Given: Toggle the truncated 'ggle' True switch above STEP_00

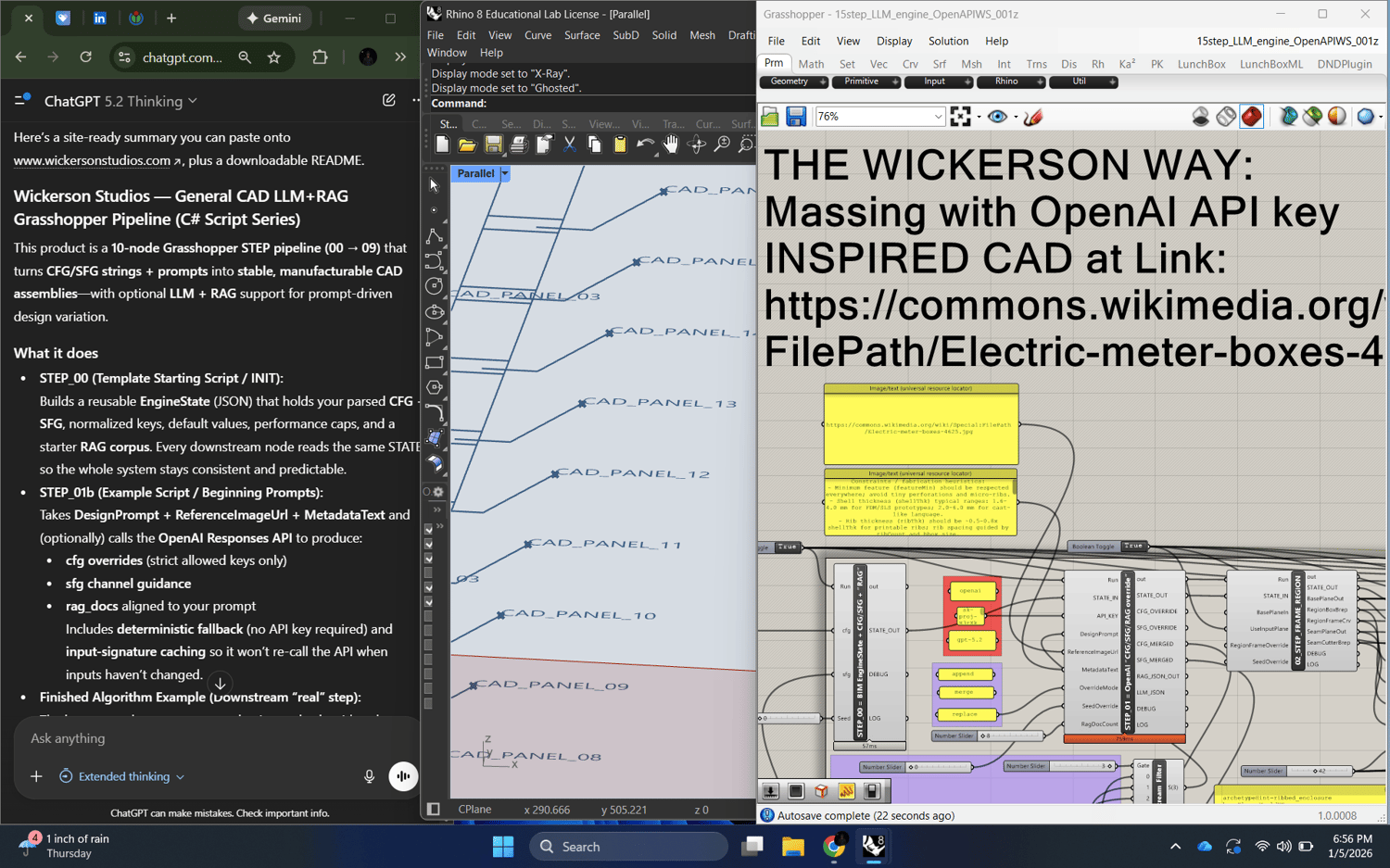Looking at the screenshot, I should pyautogui.click(x=788, y=547).
